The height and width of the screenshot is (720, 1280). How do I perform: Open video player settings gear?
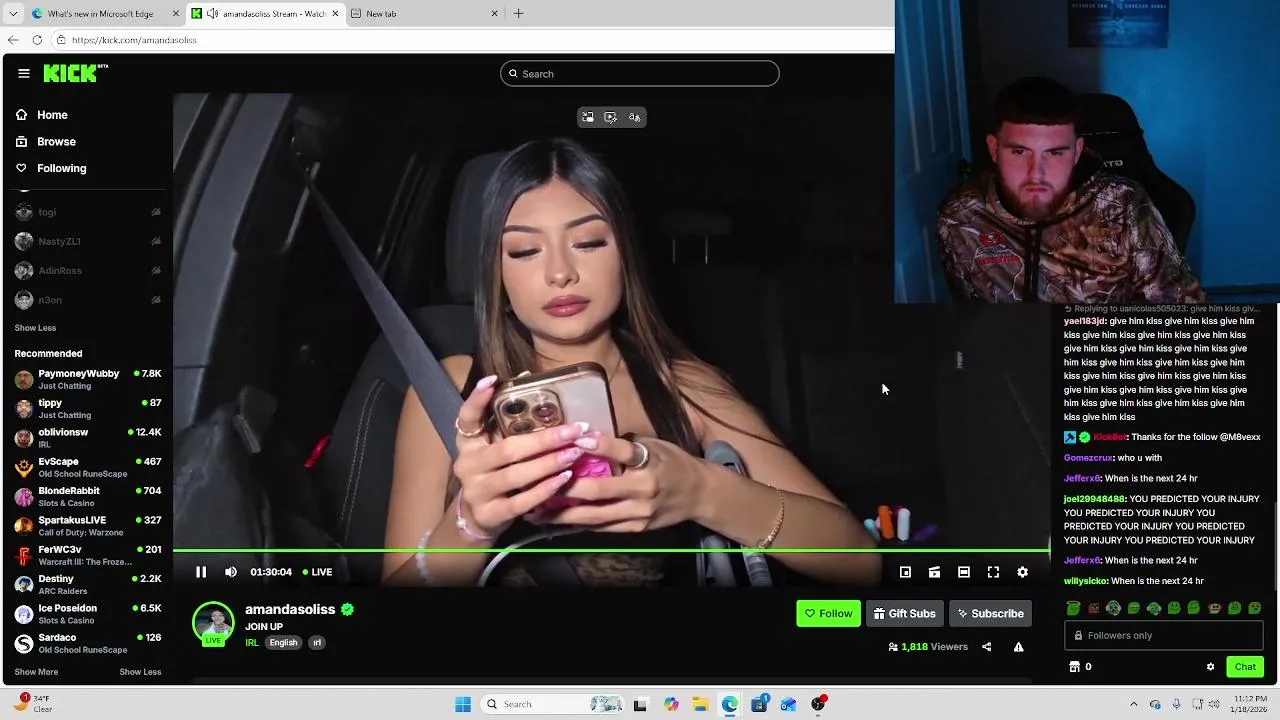point(1022,572)
